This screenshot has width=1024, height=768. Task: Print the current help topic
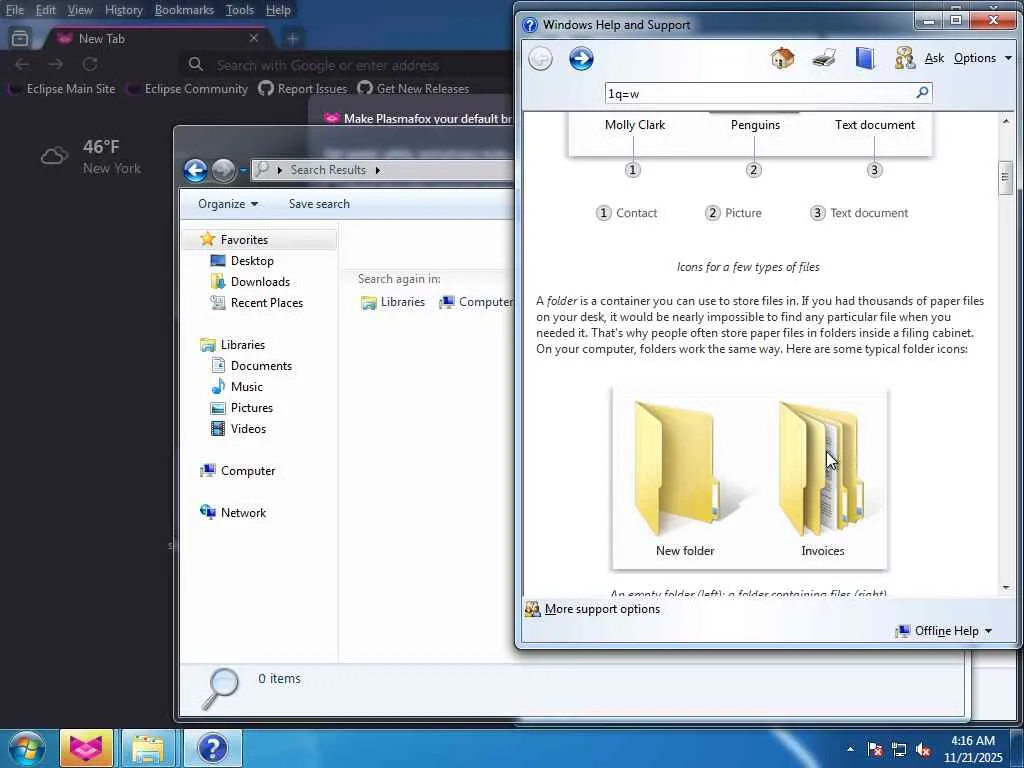(824, 58)
